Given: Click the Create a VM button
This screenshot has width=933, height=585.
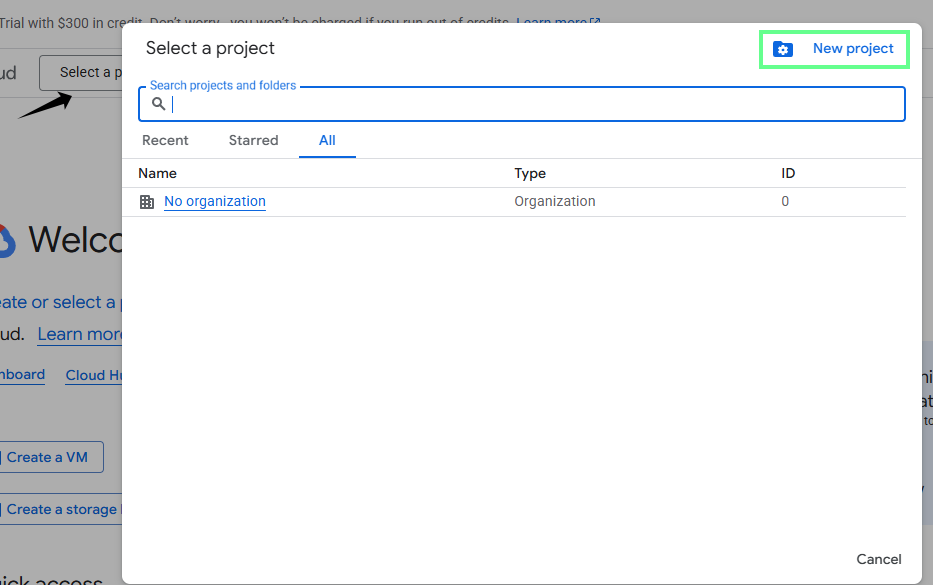Looking at the screenshot, I should point(45,457).
